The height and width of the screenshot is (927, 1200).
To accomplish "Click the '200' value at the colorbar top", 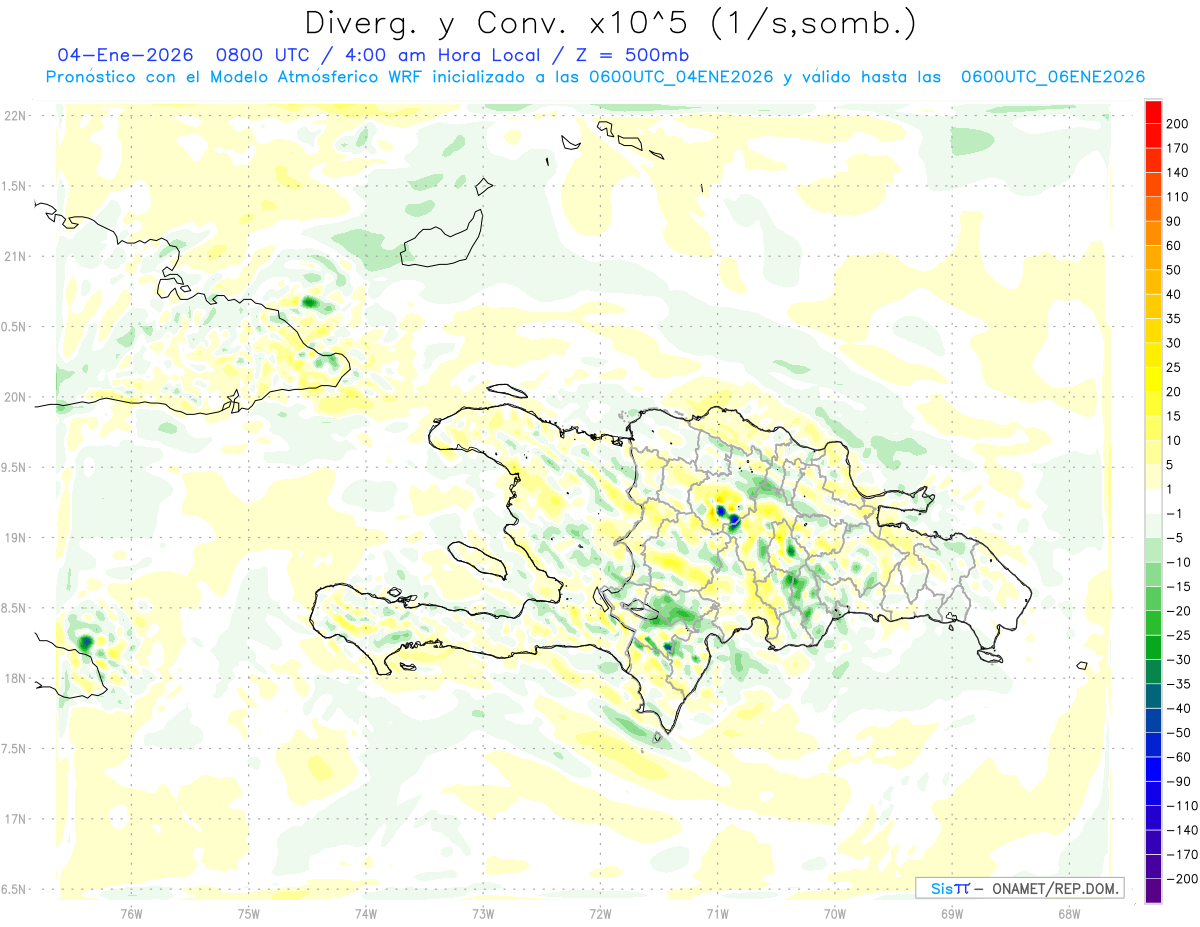I will [x=1178, y=125].
